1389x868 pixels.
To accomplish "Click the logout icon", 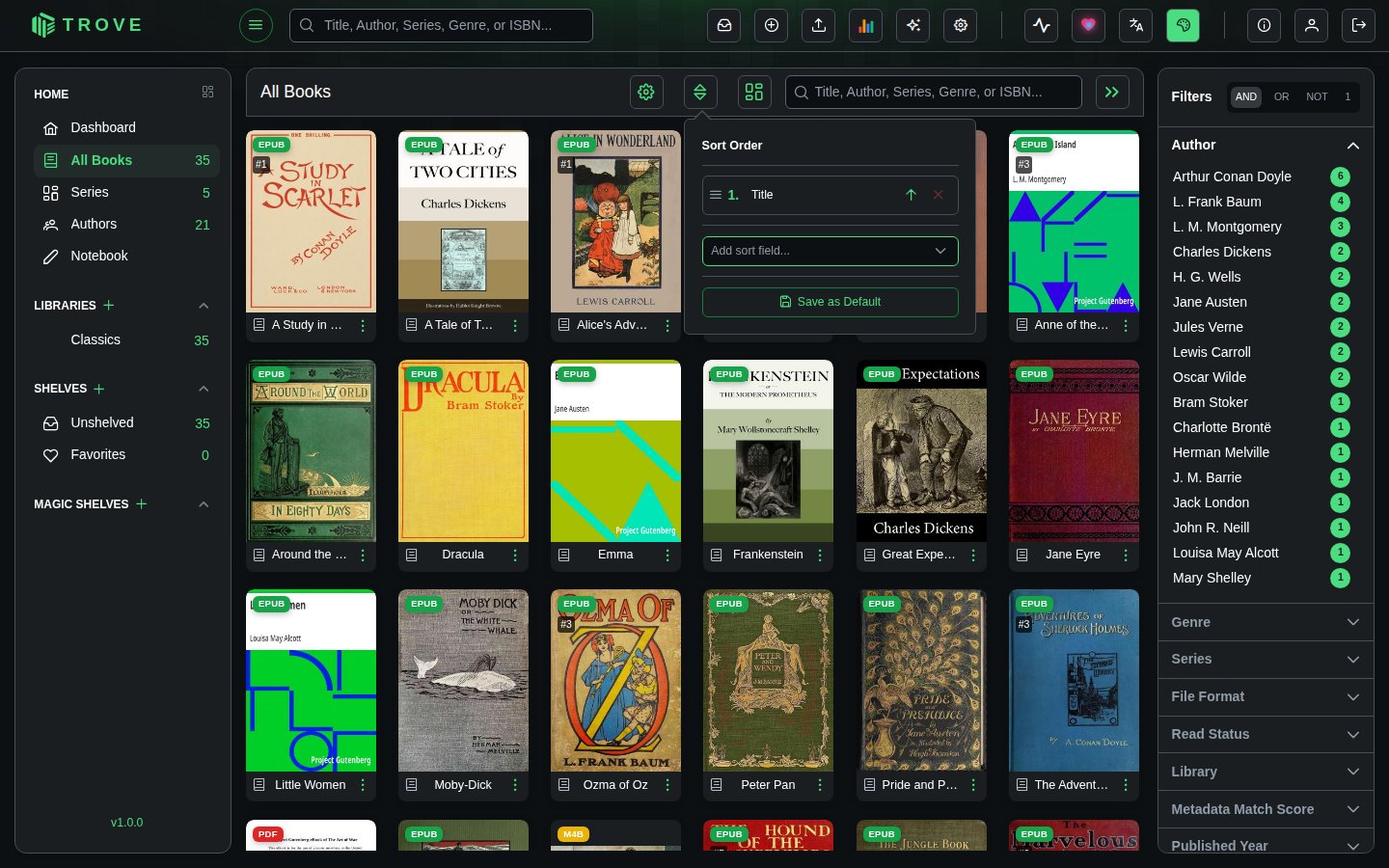I will (1359, 26).
